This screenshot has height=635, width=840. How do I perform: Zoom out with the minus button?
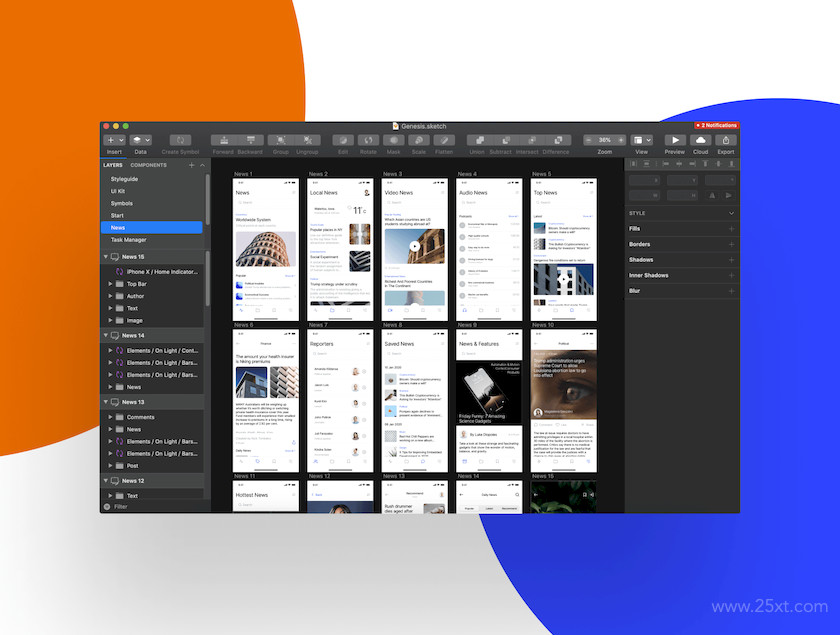[x=588, y=140]
